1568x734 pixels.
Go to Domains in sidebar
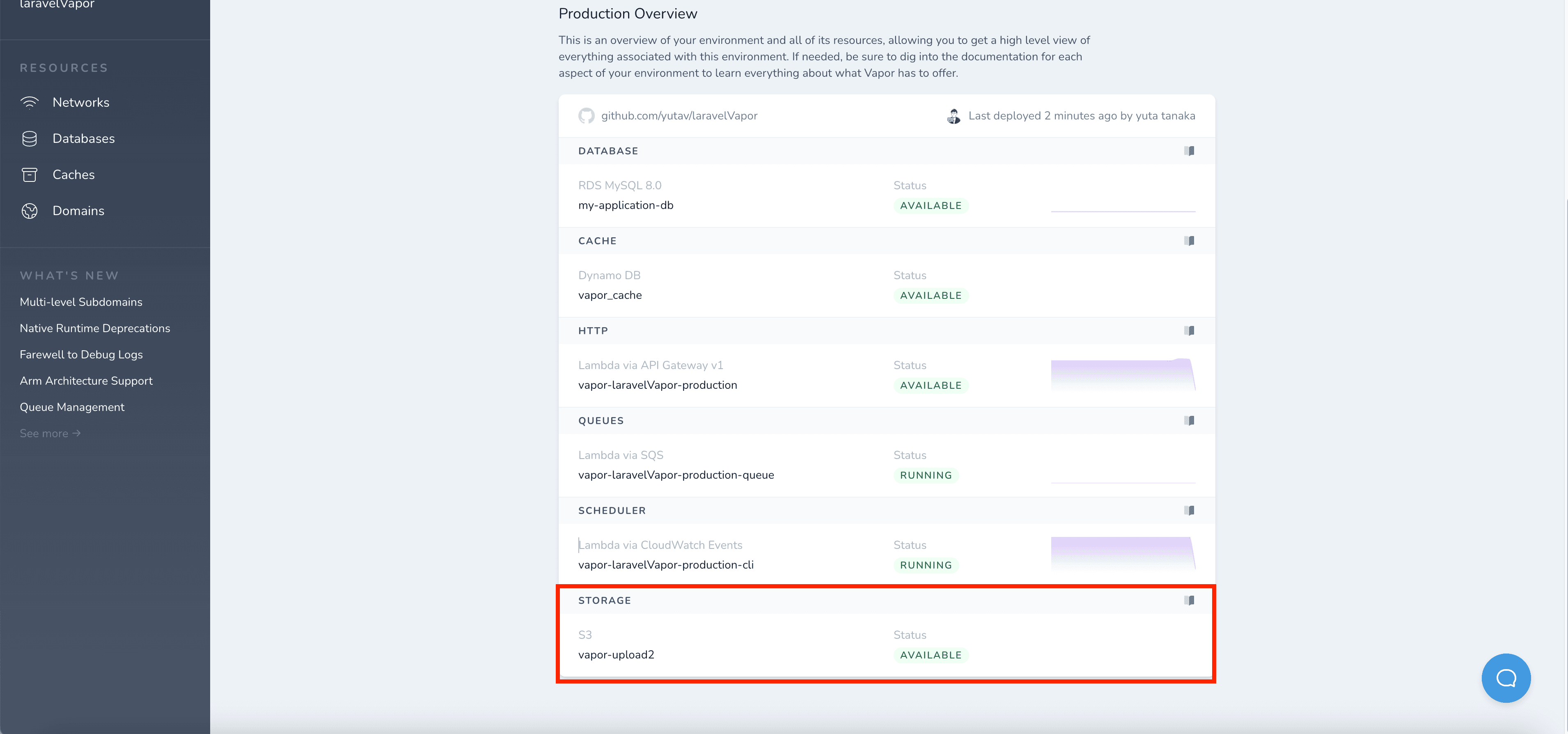click(x=78, y=211)
